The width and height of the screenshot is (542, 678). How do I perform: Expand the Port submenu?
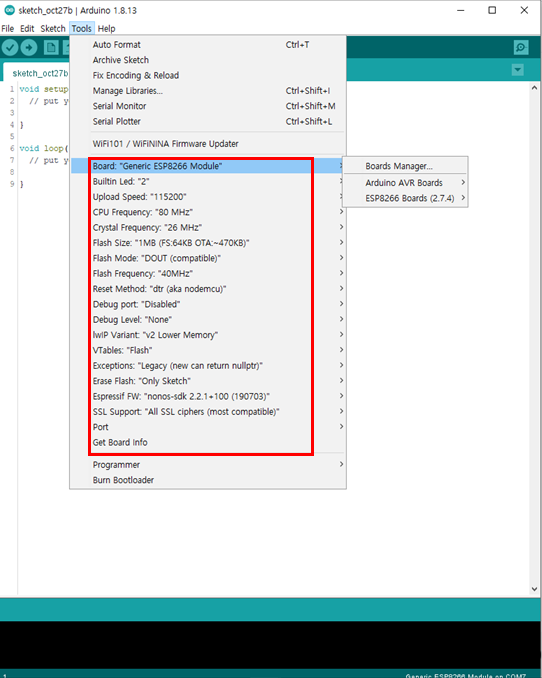[208, 427]
